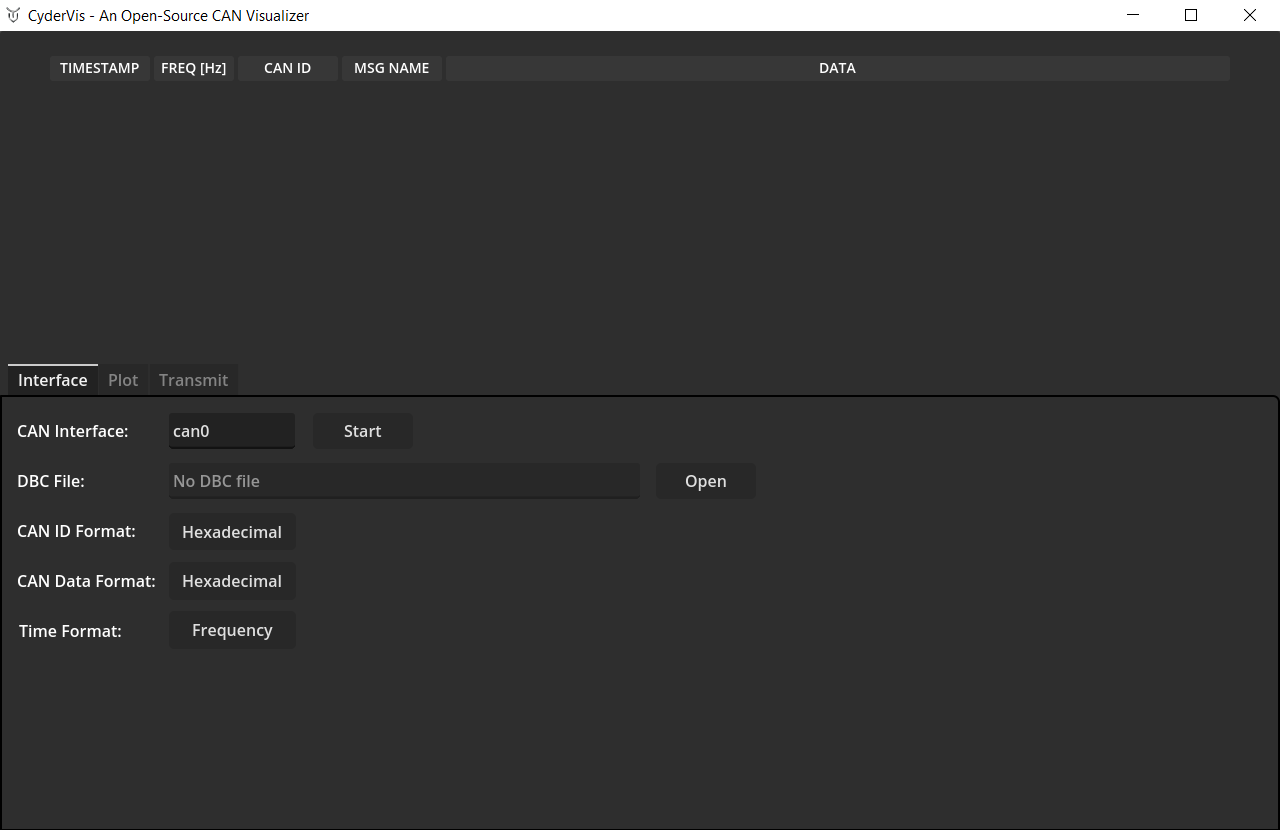Screen dimensions: 1280x830
Task: Minimize the CyderVis window
Action: click(x=1133, y=15)
